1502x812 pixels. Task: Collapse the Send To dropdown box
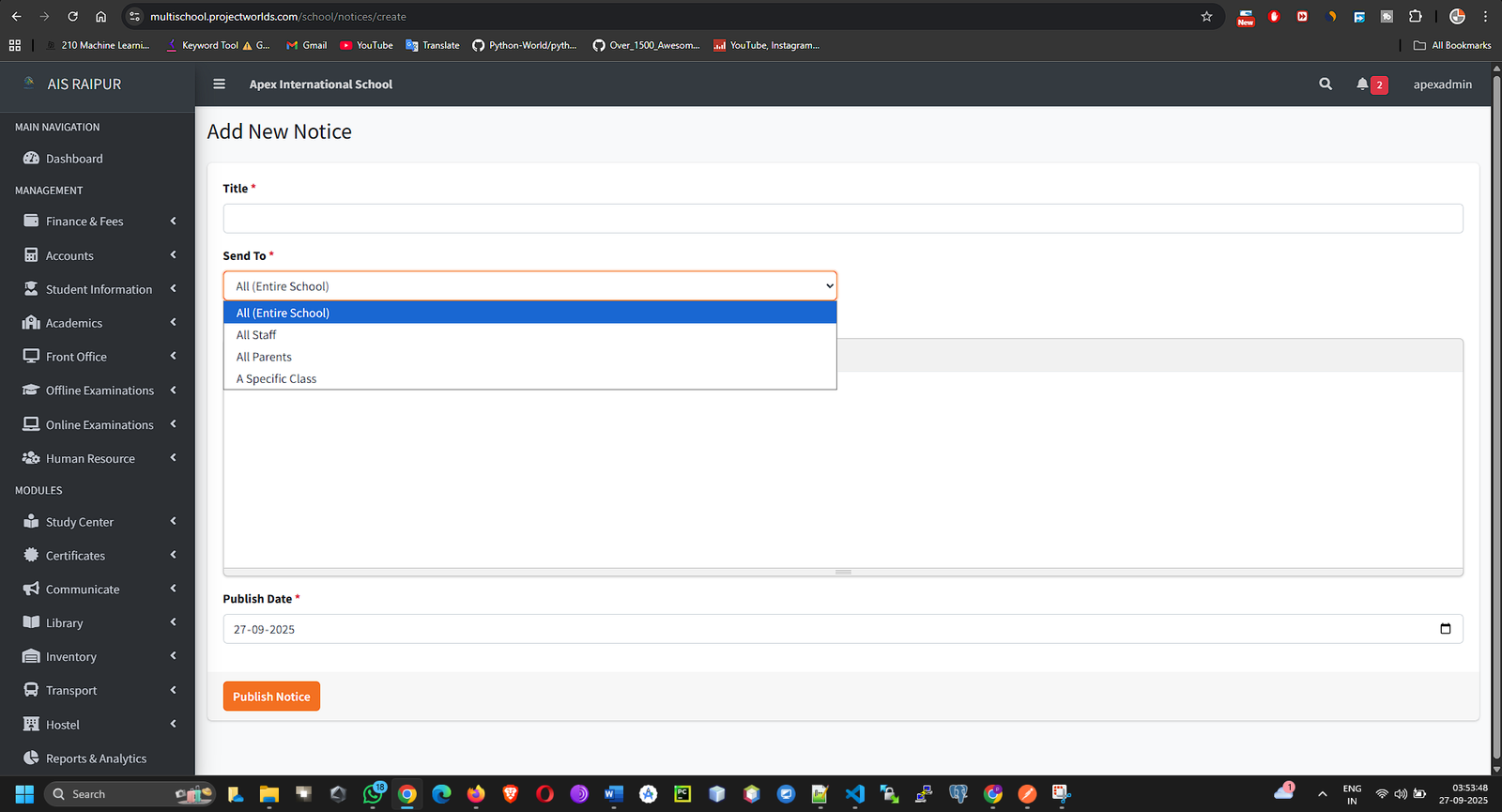[529, 286]
